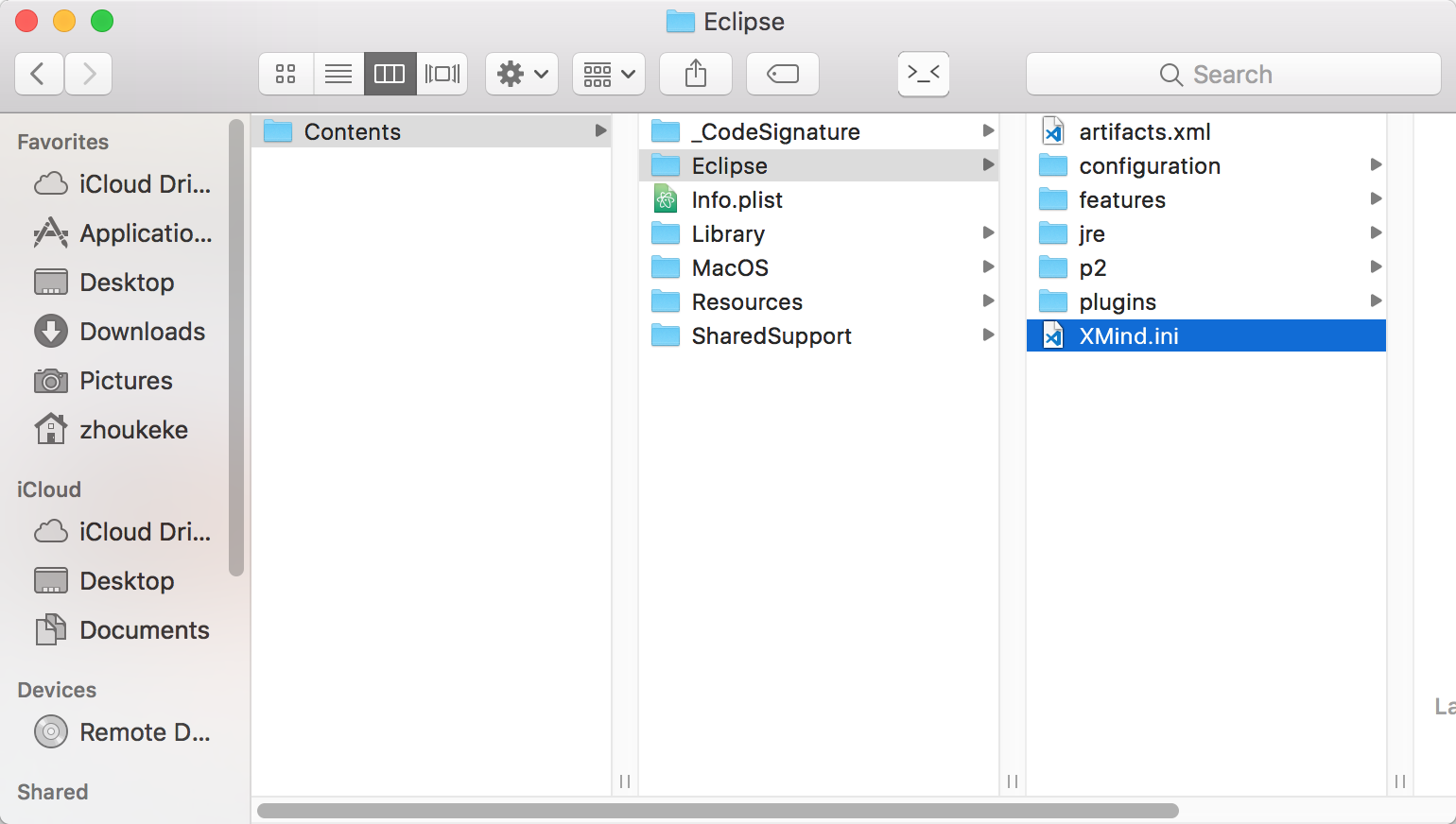Switch to list view

(338, 74)
